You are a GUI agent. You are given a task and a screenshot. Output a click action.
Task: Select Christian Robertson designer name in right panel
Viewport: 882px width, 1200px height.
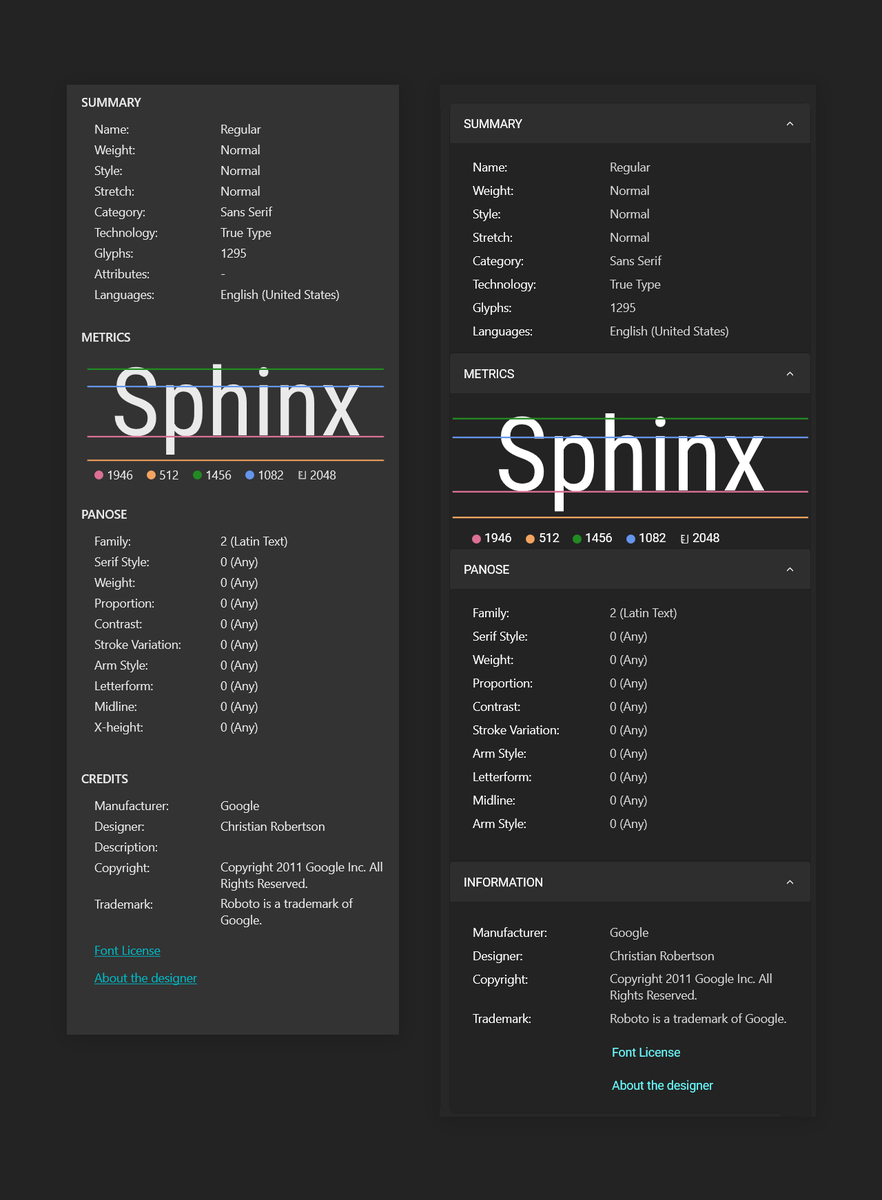[662, 956]
